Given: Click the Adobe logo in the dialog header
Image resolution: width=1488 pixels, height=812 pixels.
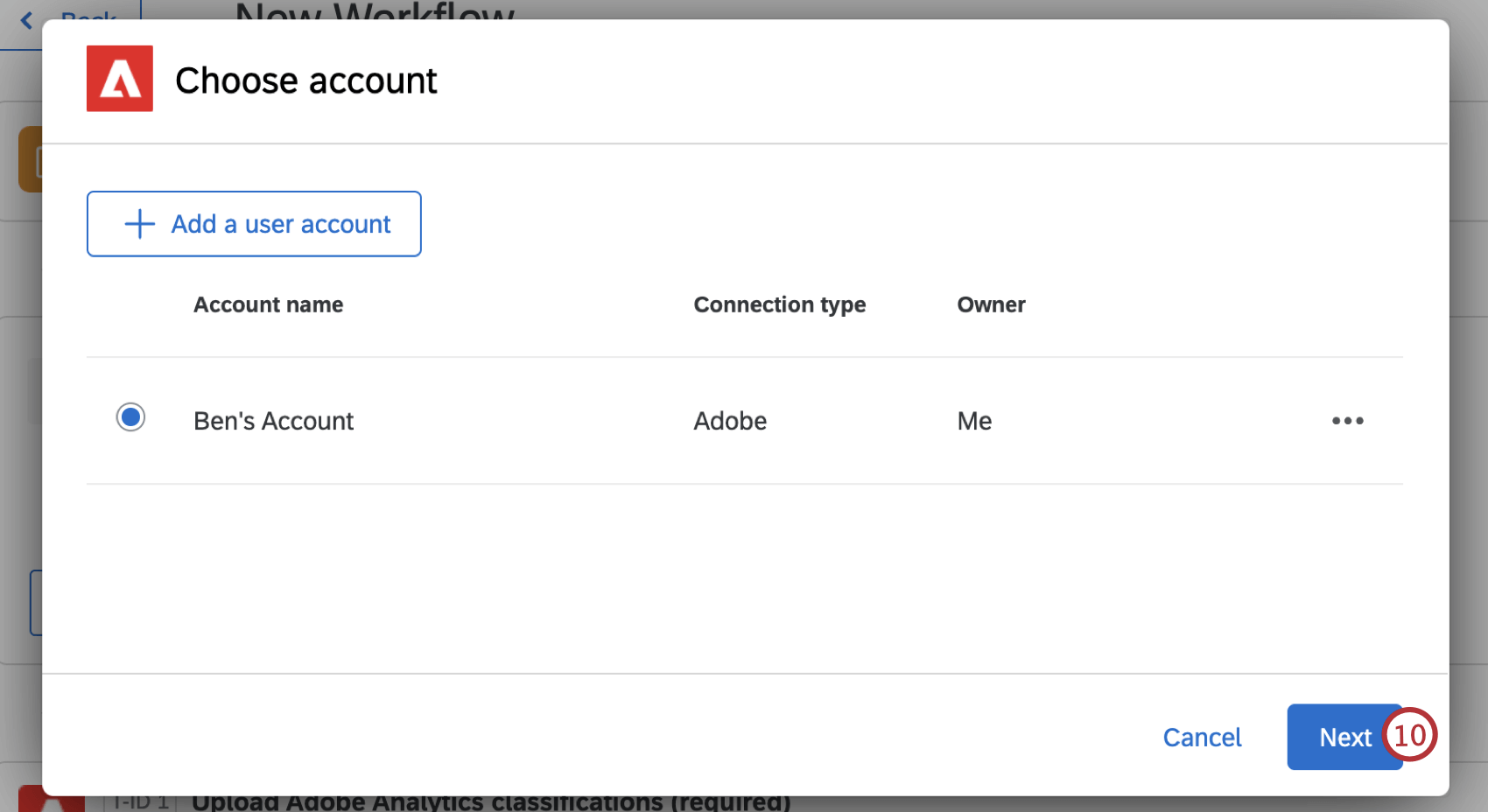Looking at the screenshot, I should coord(119,79).
